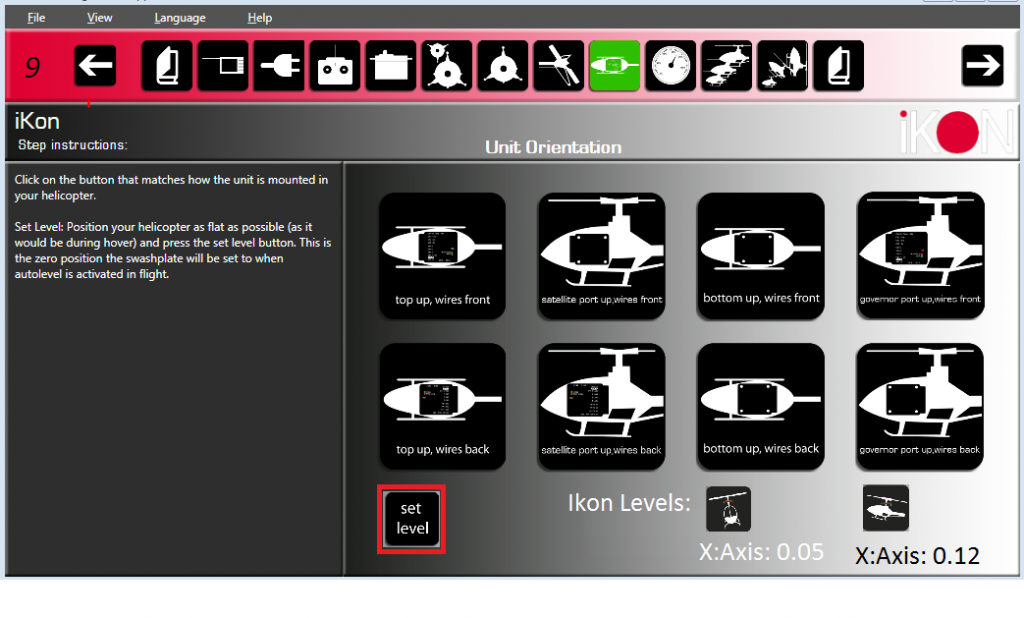This screenshot has height=618, width=1024.
Task: Click the set level button
Action: (411, 519)
